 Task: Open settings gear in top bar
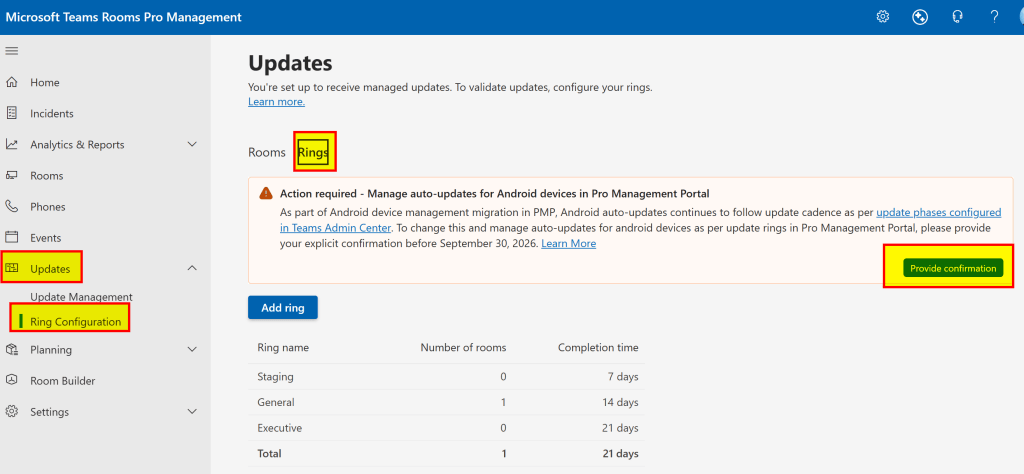pos(883,17)
